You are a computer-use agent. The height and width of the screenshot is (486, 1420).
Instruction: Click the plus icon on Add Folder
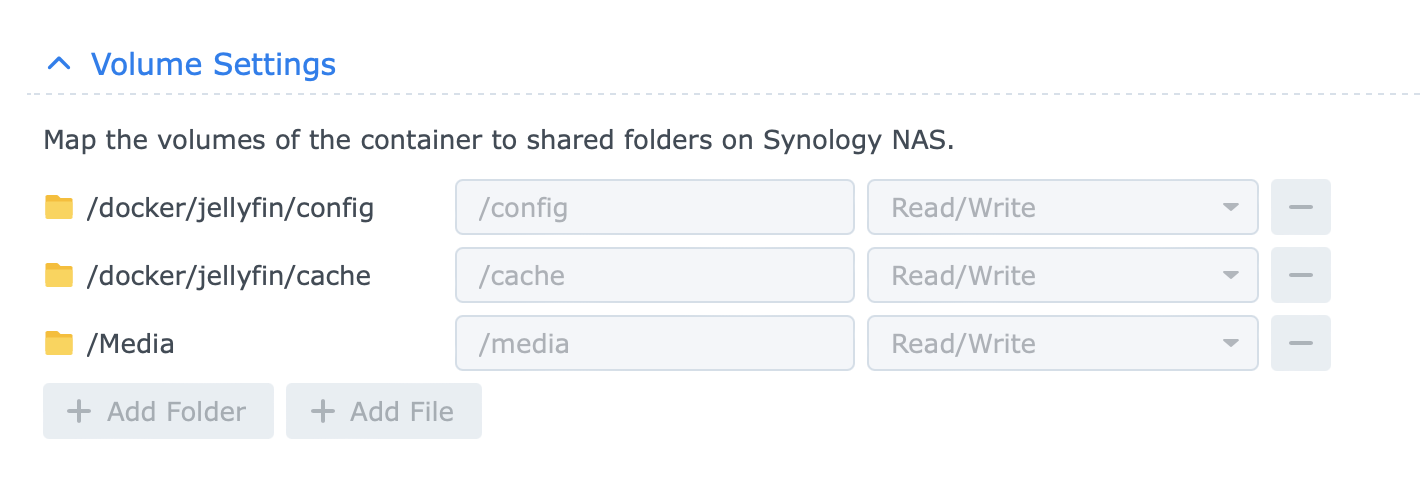click(78, 411)
